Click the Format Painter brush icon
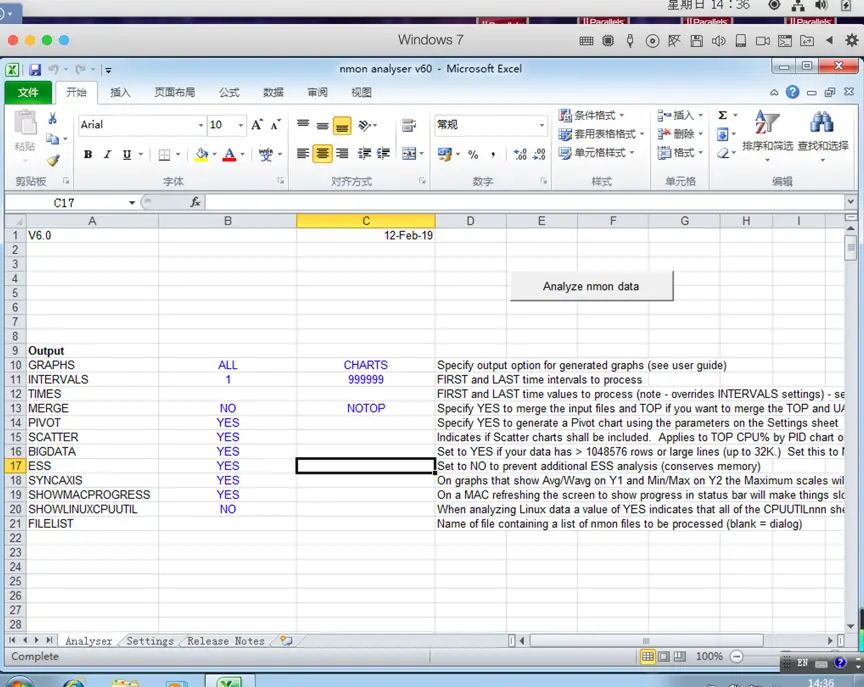The width and height of the screenshot is (864, 687). point(53,160)
